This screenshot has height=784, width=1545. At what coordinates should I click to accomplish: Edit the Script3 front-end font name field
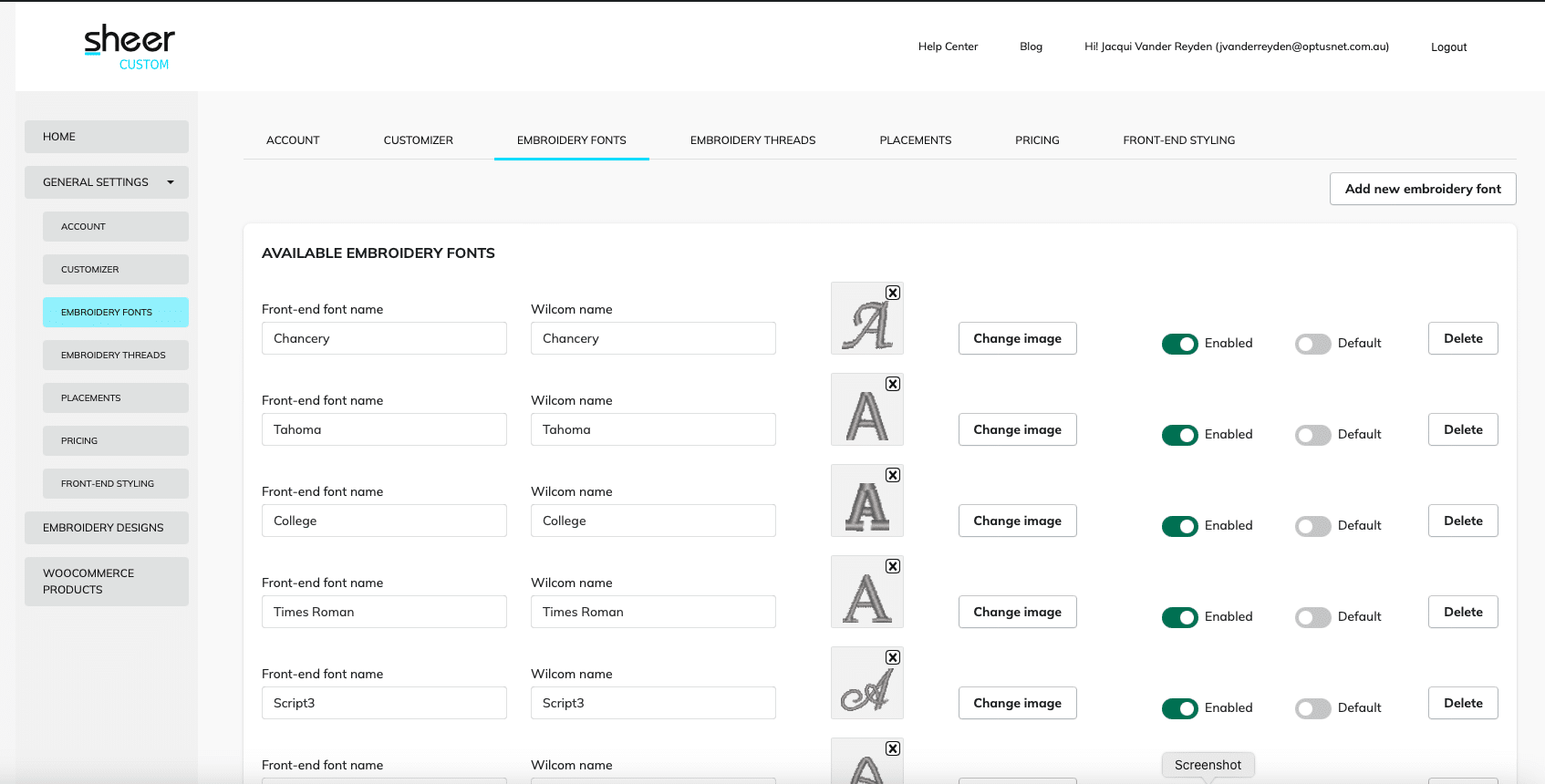tap(384, 703)
